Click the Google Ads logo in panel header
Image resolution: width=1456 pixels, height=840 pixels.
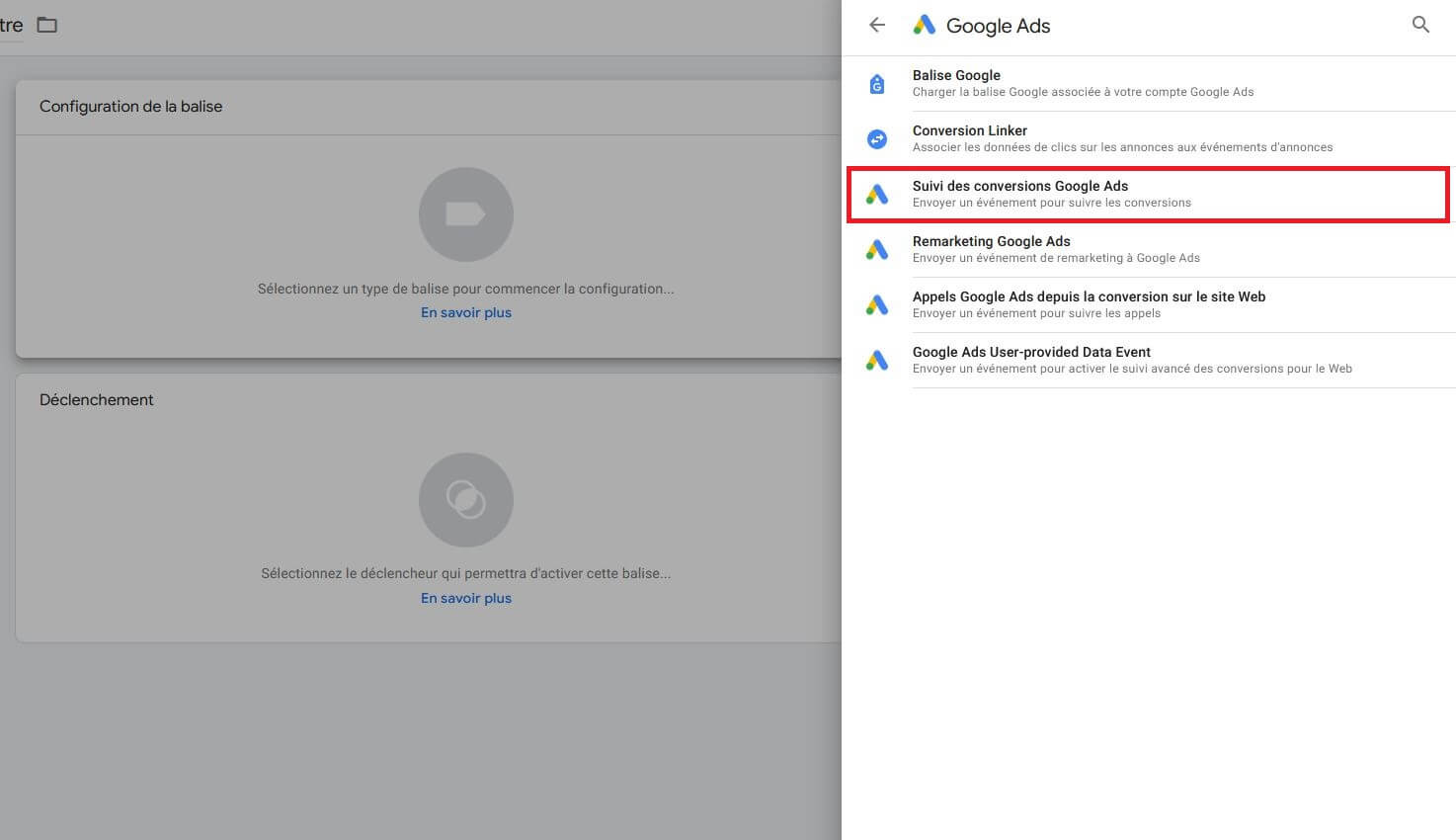[925, 25]
